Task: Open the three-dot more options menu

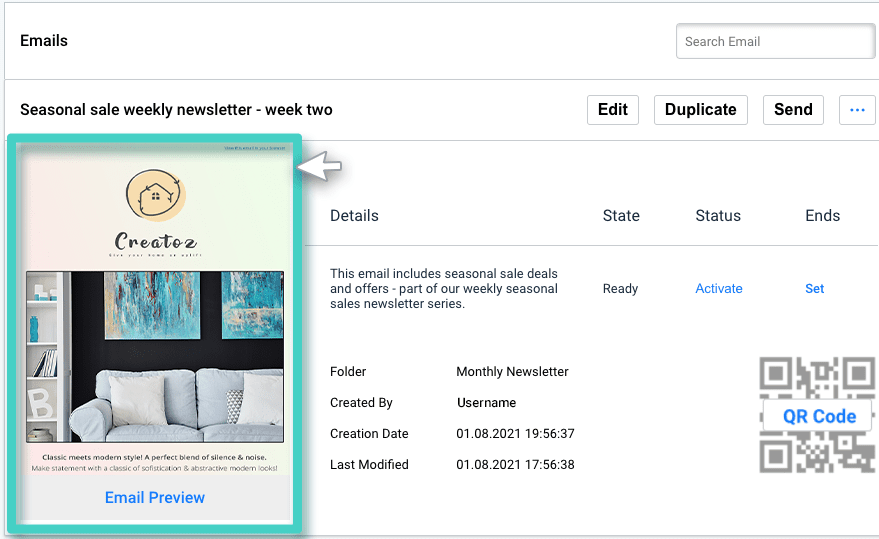Action: [x=856, y=110]
